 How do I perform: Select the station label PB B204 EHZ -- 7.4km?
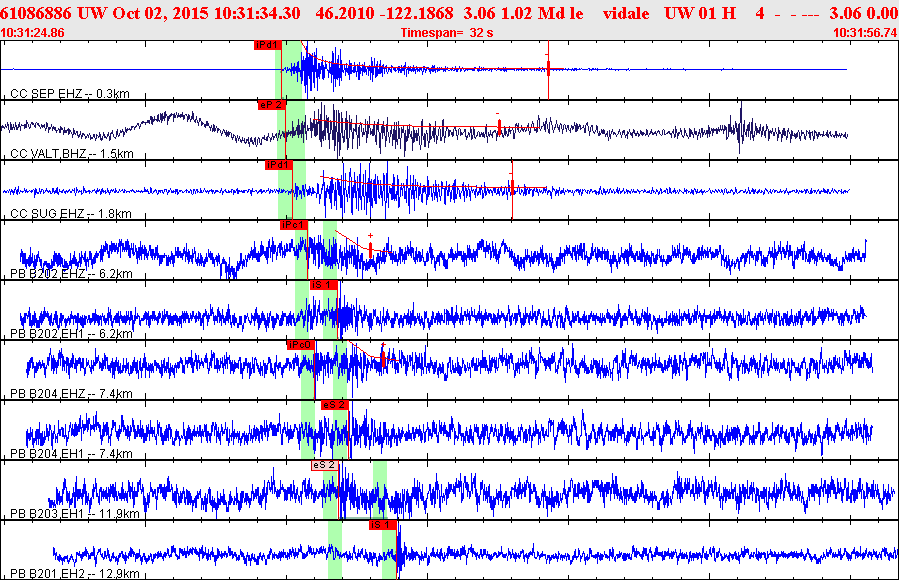[x=71, y=394]
